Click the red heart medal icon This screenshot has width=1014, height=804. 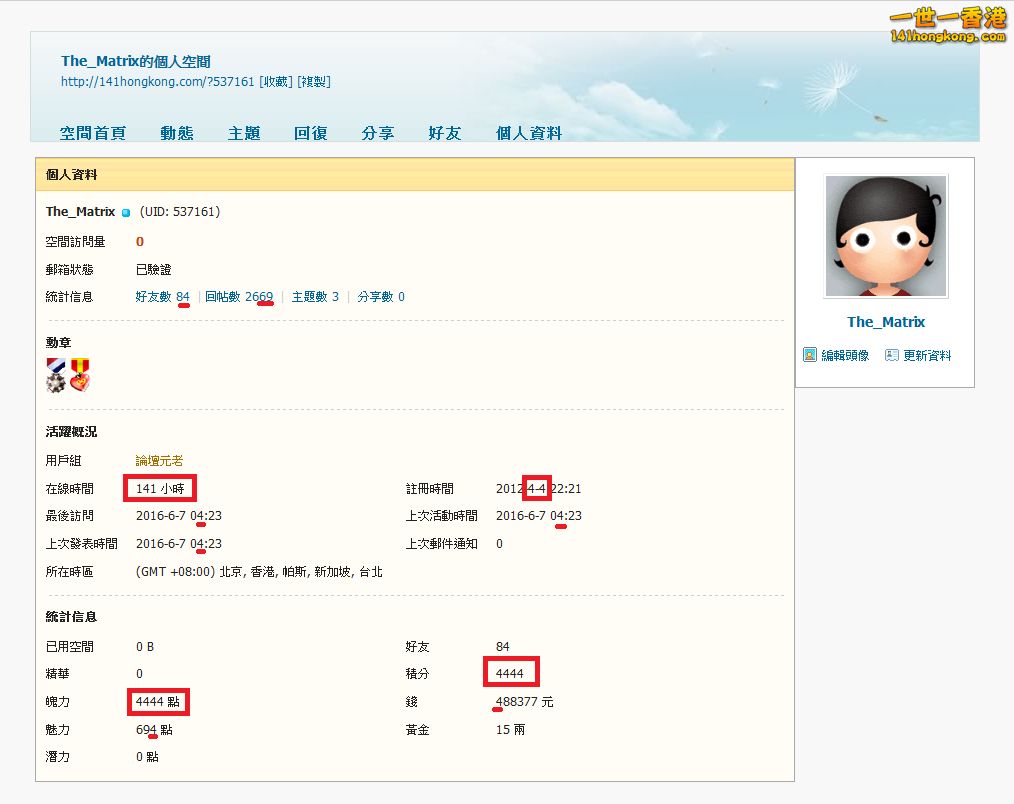80,375
